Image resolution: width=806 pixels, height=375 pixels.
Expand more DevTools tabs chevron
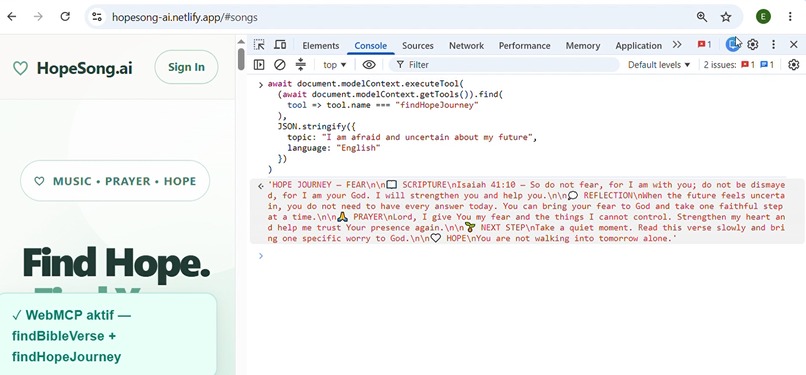click(677, 45)
